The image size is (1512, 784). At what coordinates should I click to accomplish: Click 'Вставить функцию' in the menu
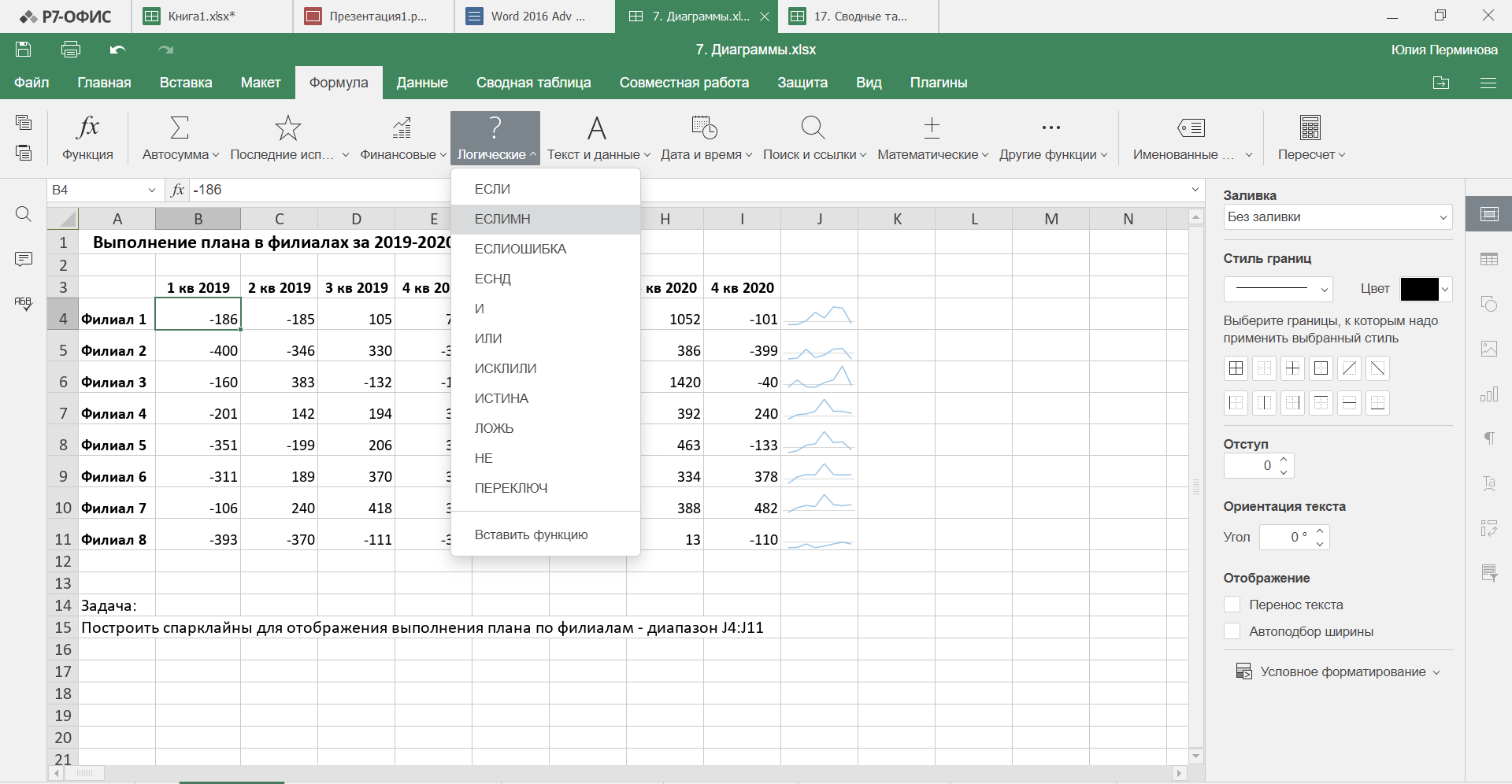click(546, 534)
